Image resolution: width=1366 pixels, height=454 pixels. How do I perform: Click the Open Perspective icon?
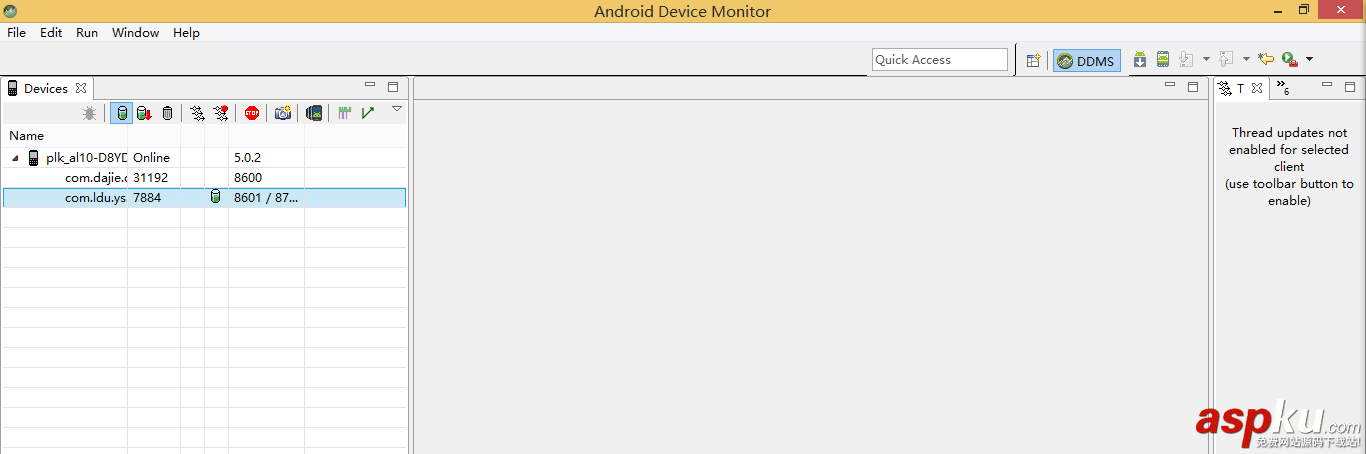[x=1034, y=60]
